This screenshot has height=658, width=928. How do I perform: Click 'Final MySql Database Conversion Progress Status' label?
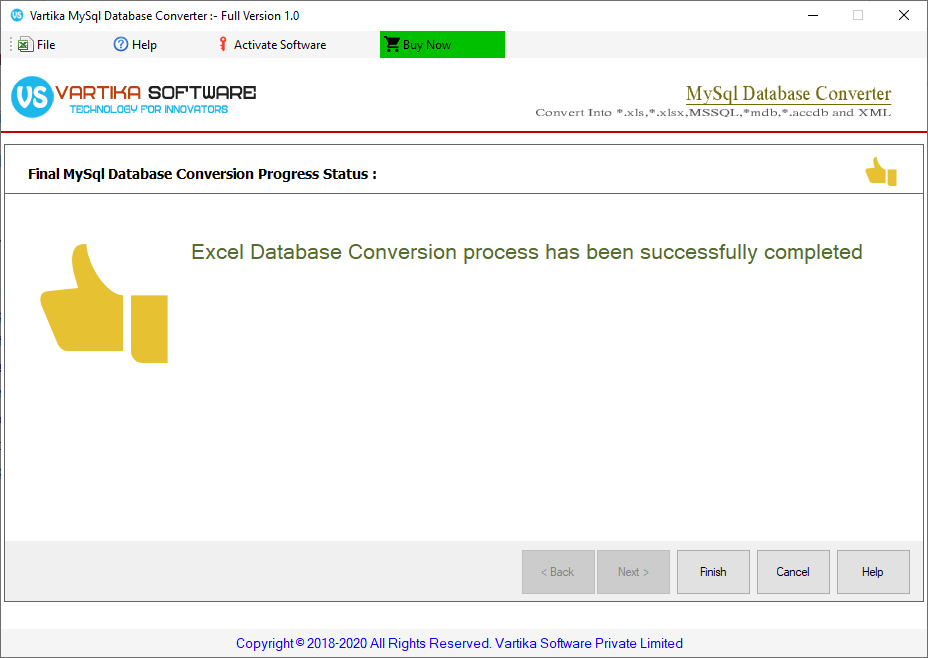(x=202, y=174)
